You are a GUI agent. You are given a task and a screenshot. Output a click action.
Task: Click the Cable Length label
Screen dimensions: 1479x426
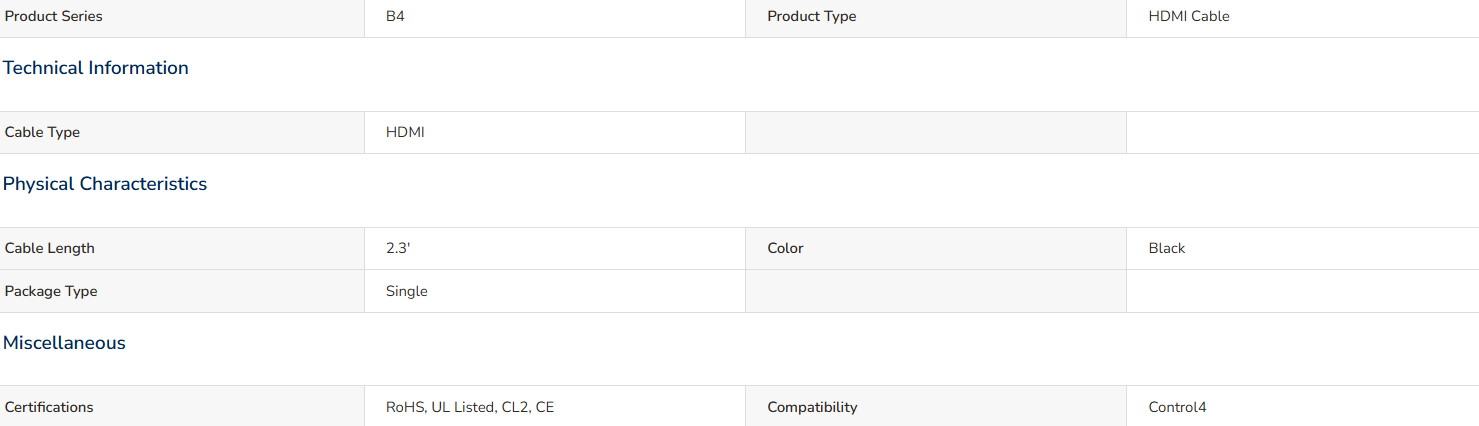(x=50, y=248)
